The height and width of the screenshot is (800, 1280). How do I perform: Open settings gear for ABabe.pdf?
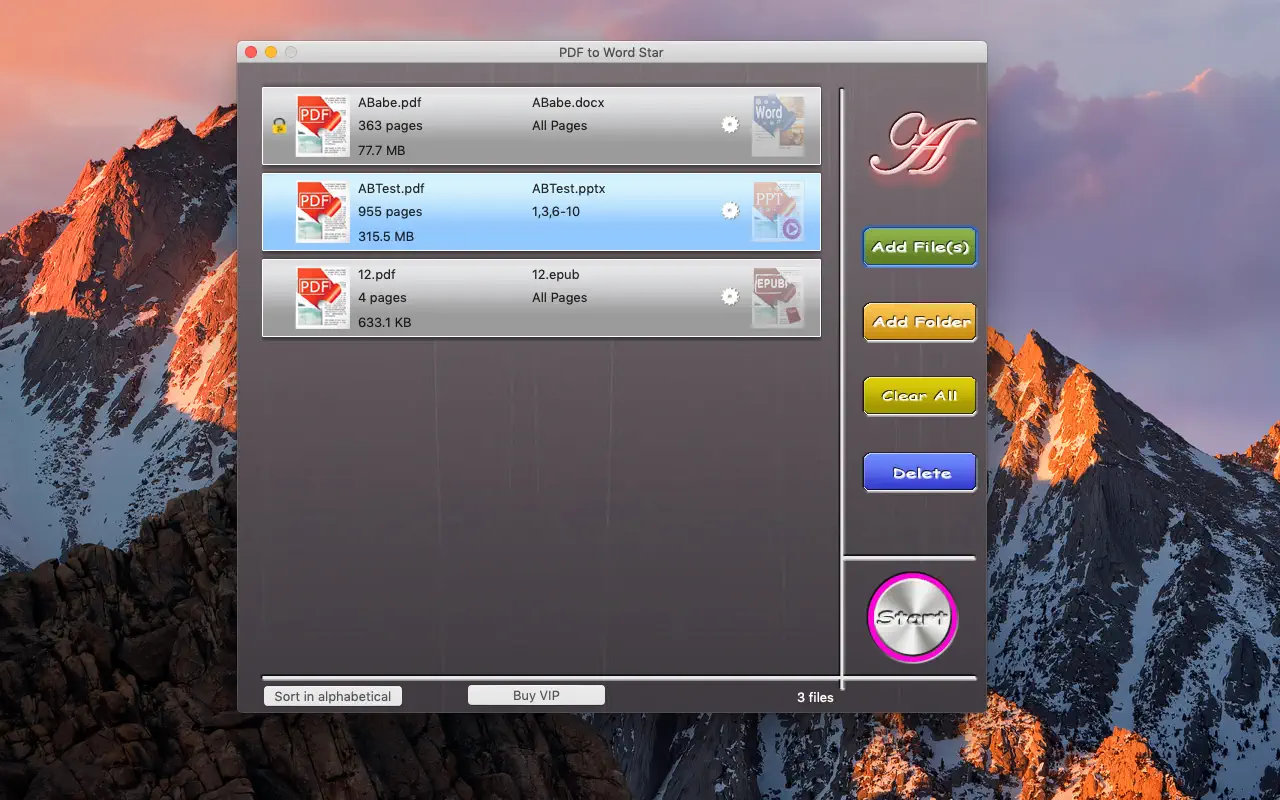click(730, 125)
